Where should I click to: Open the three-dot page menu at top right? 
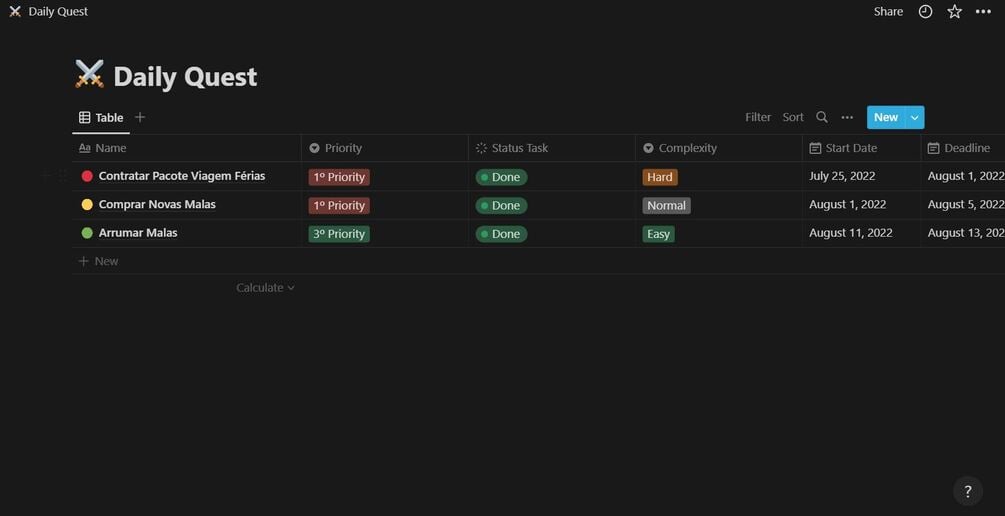[x=983, y=12]
